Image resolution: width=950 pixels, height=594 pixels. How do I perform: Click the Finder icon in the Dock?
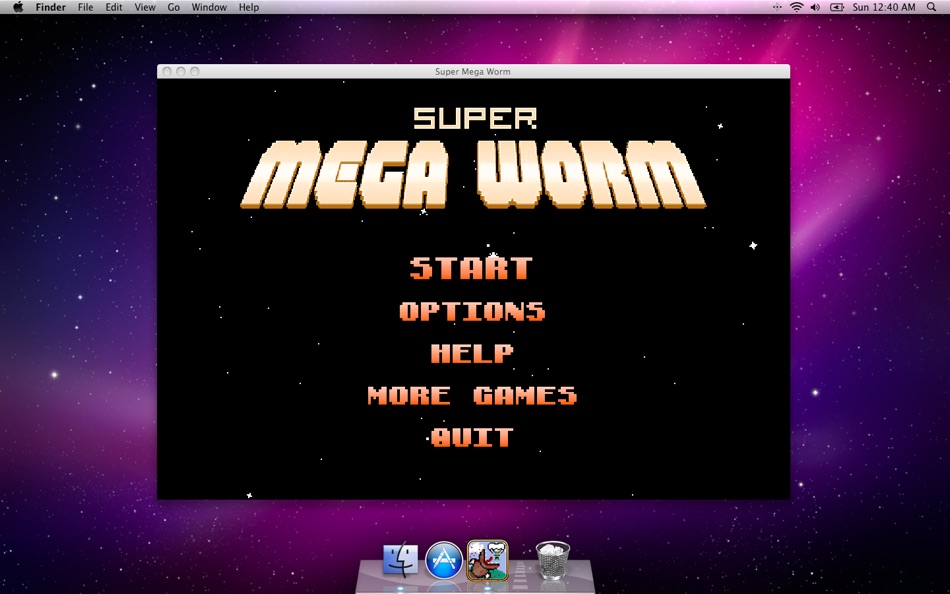pyautogui.click(x=400, y=559)
